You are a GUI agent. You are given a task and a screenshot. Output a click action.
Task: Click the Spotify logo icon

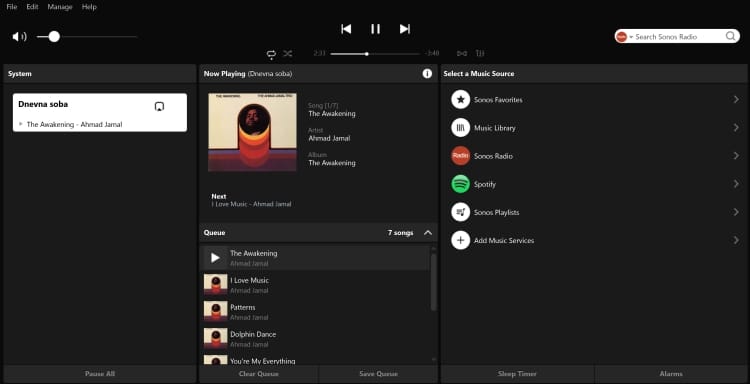(461, 184)
